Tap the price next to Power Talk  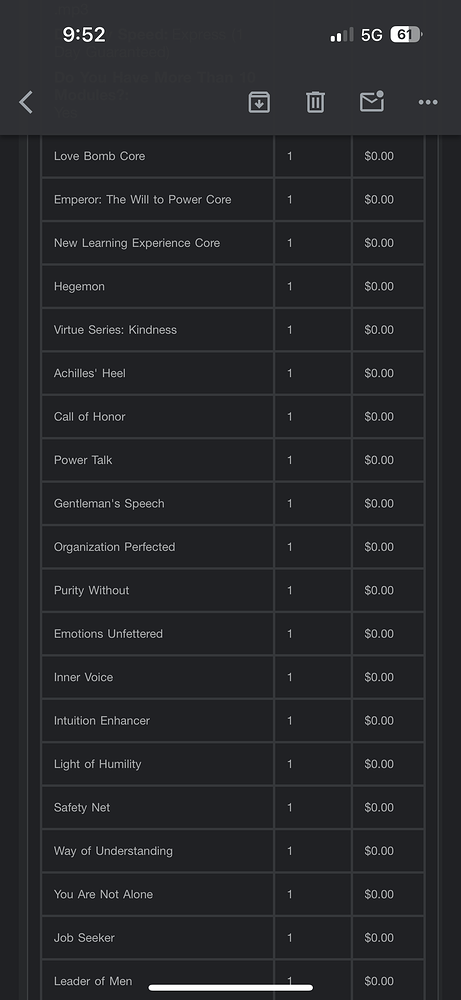(379, 460)
